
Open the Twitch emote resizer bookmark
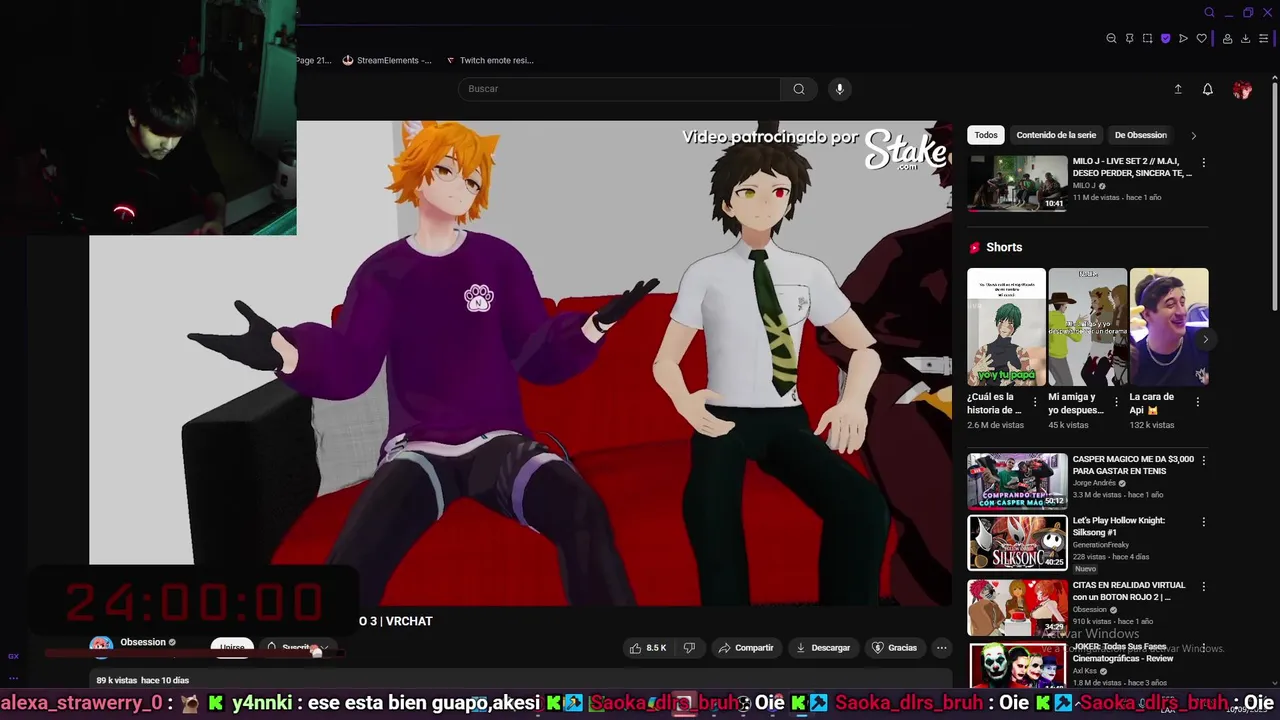(x=490, y=60)
